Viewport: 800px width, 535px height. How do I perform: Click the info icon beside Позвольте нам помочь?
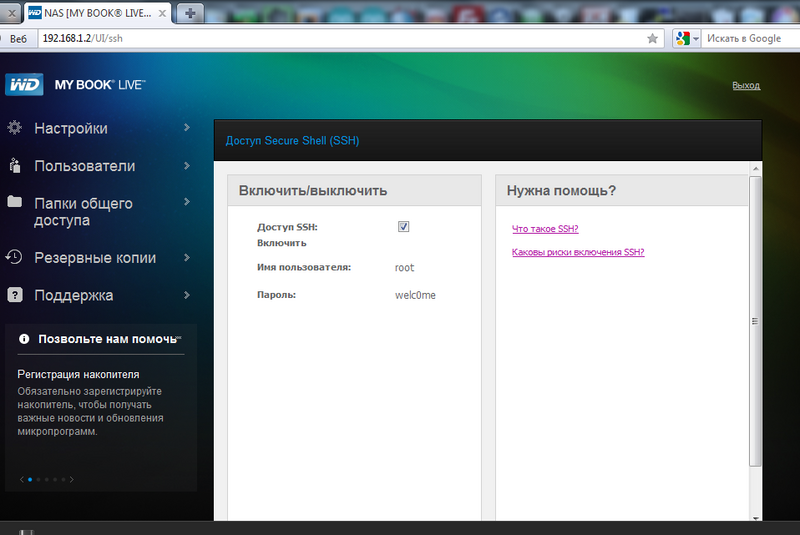(x=24, y=339)
